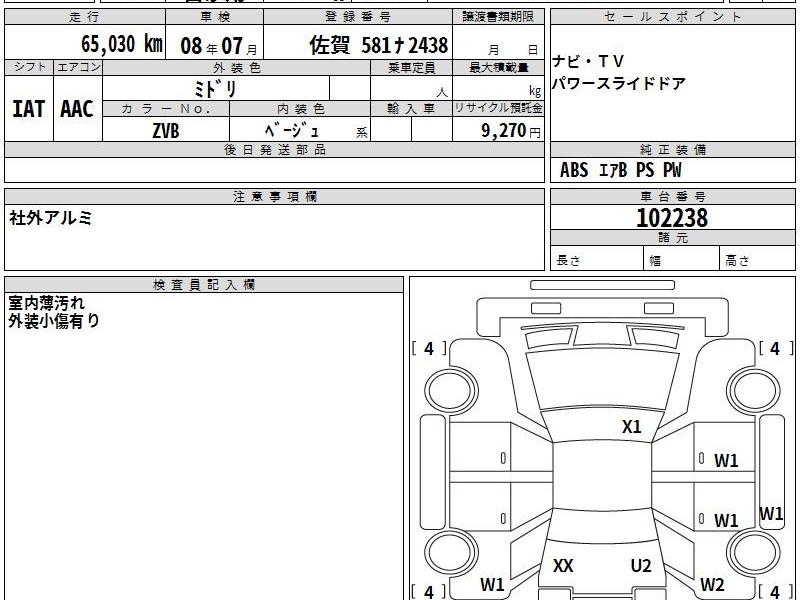
Task: Click the エアコン header label
Action: (x=79, y=67)
